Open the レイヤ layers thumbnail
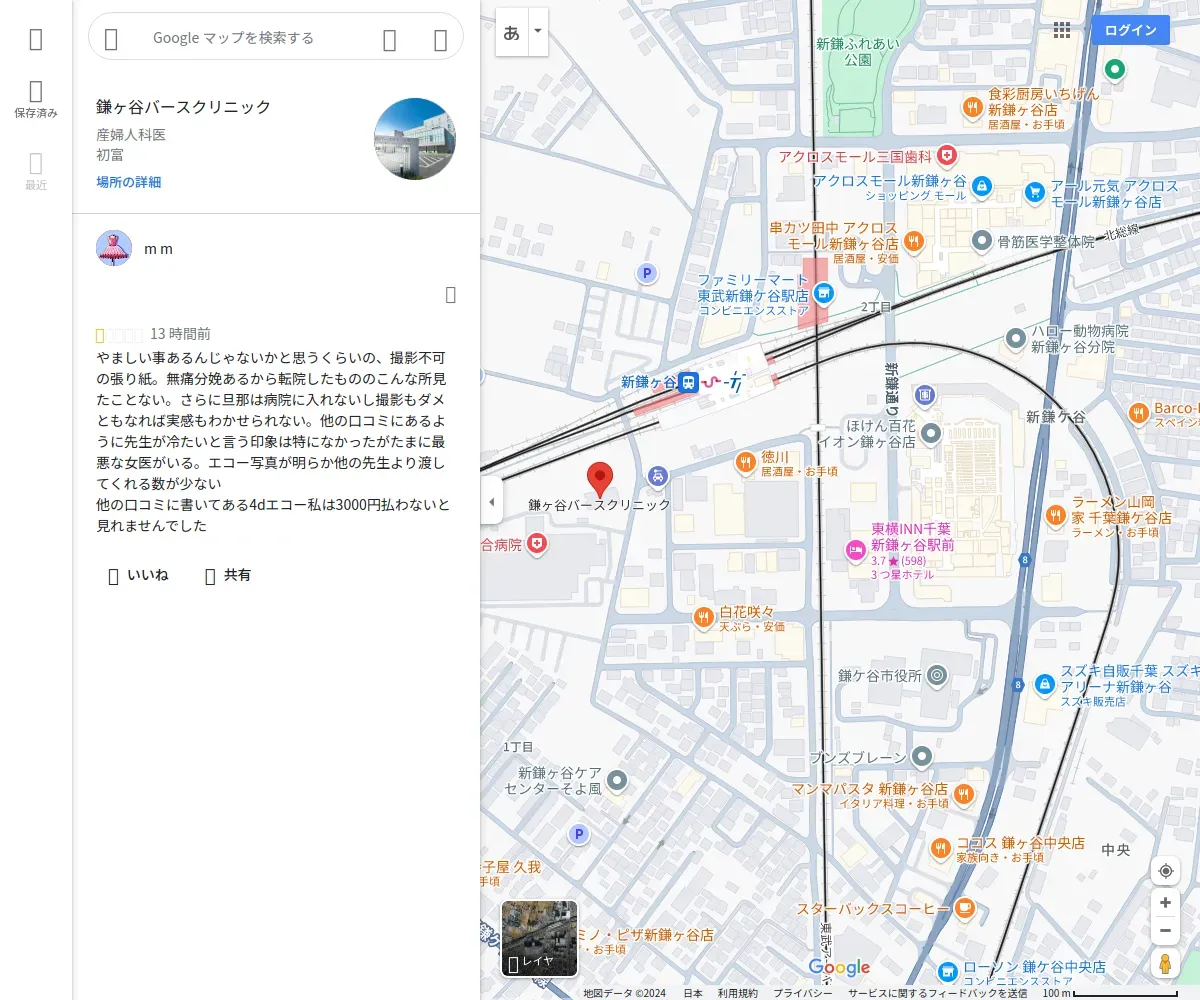This screenshot has height=1000, width=1200. click(x=539, y=938)
